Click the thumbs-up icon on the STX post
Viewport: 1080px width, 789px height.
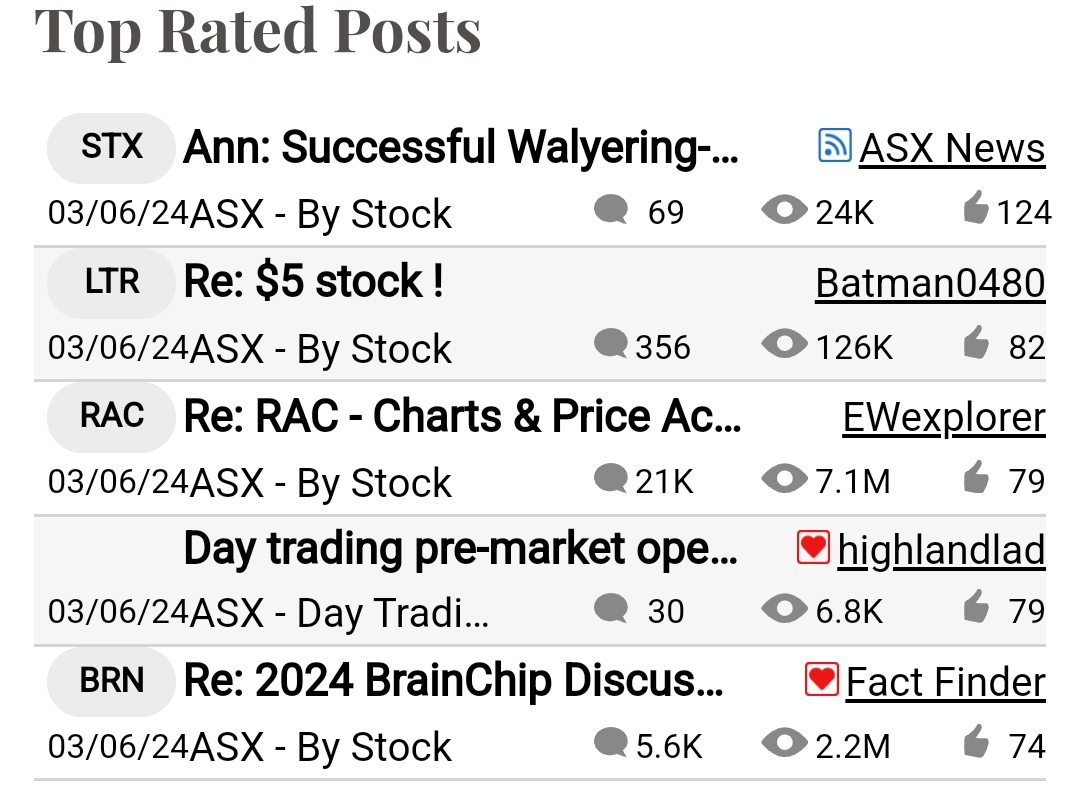(975, 207)
